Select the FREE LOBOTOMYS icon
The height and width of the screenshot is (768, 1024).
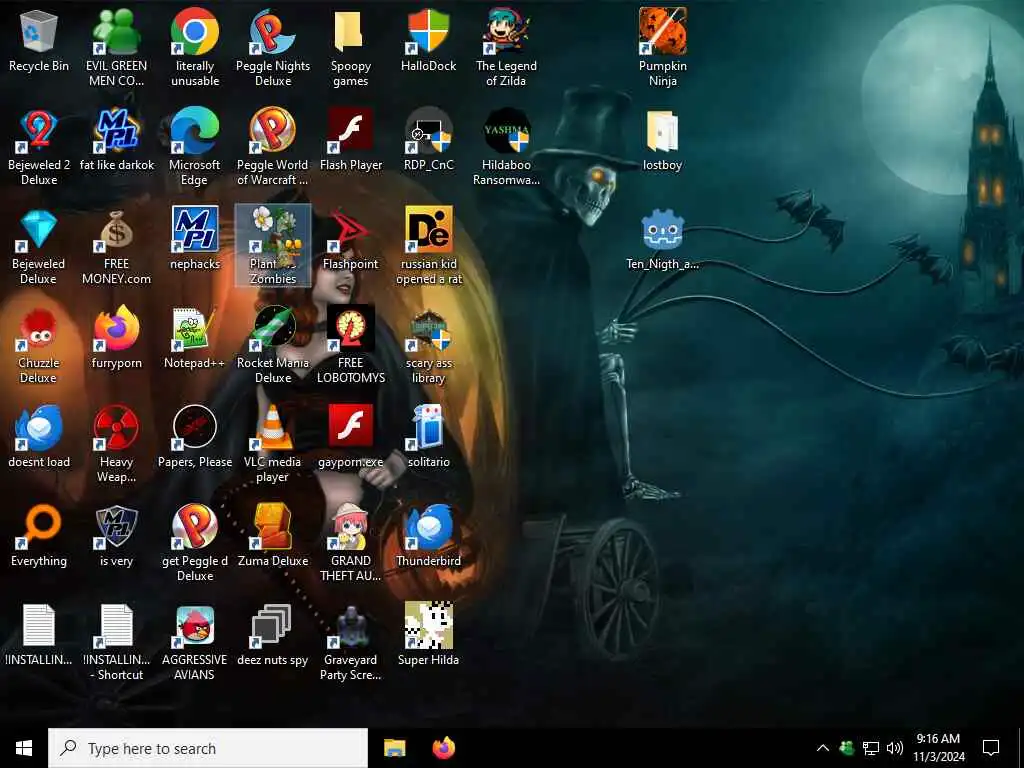(x=351, y=345)
